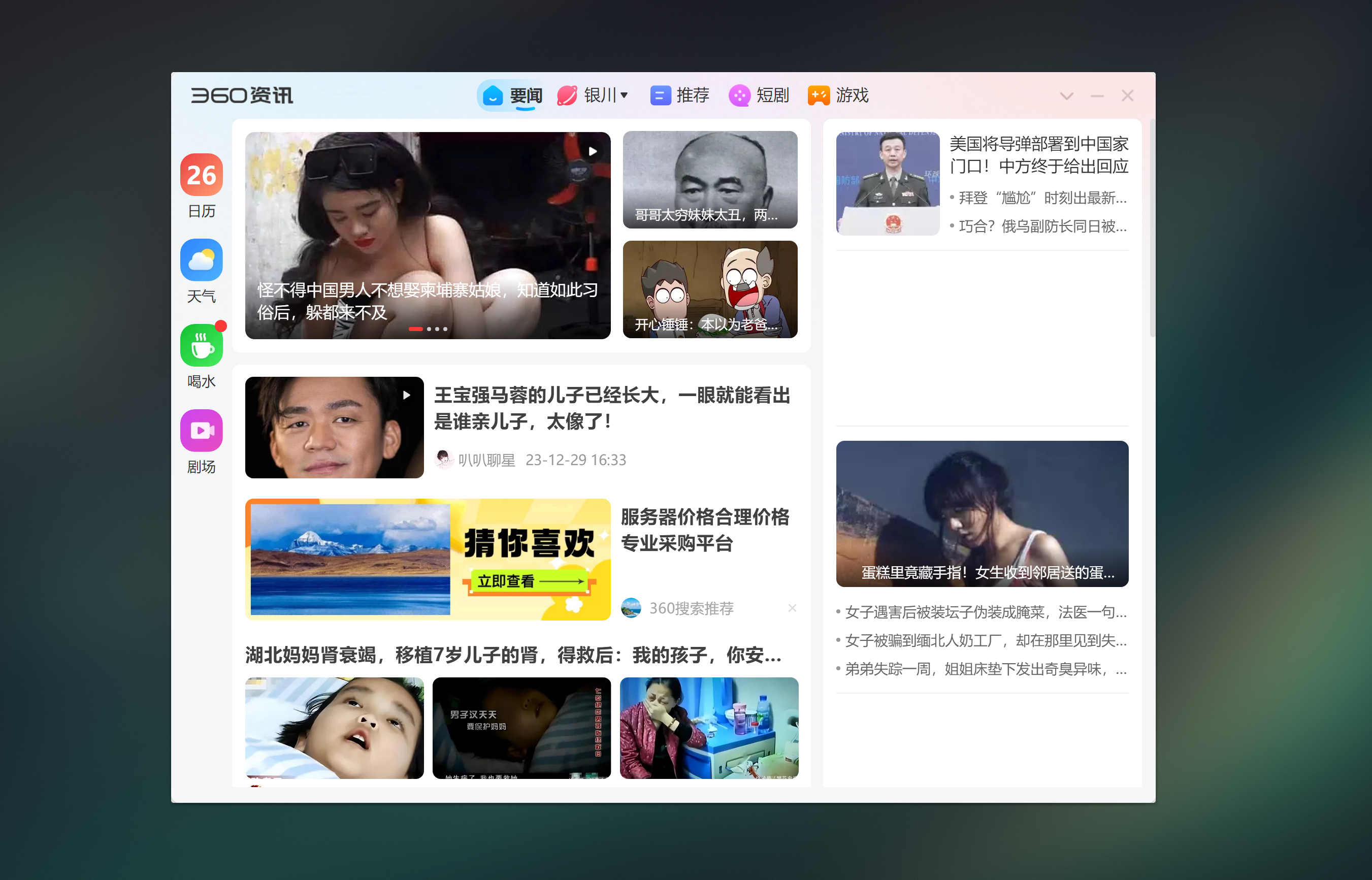
Task: Open 剧场 using the video camera icon
Action: click(201, 430)
